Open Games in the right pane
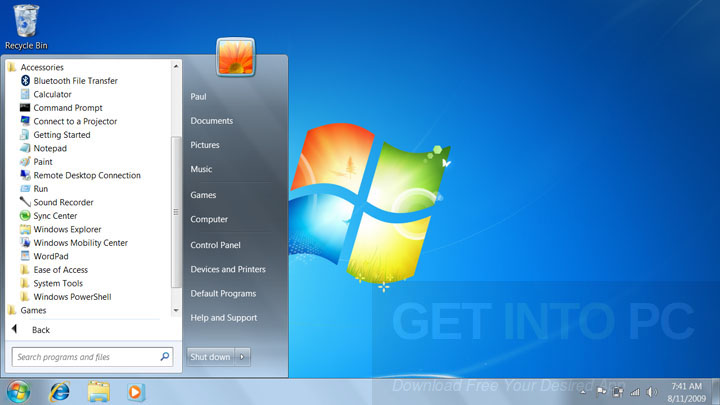 [203, 195]
